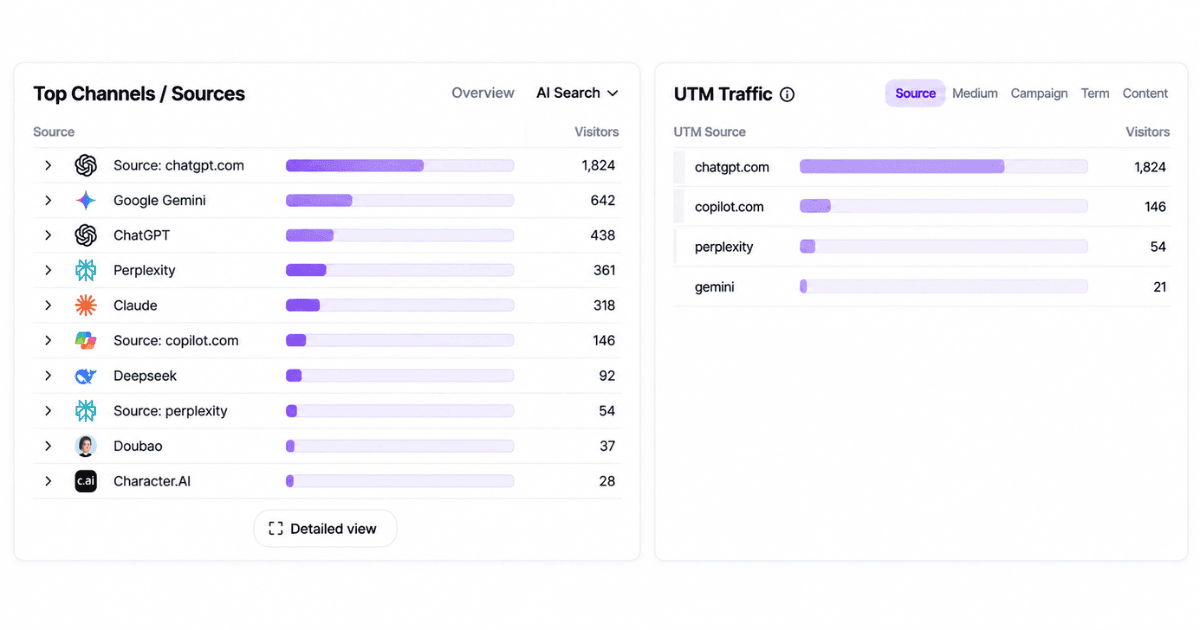This screenshot has height=630, width=1200.
Task: Click the Deepseek source label
Action: pos(145,376)
